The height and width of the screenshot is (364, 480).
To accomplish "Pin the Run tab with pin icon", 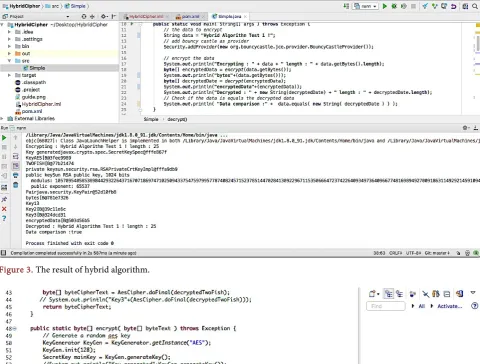I will tap(4, 199).
